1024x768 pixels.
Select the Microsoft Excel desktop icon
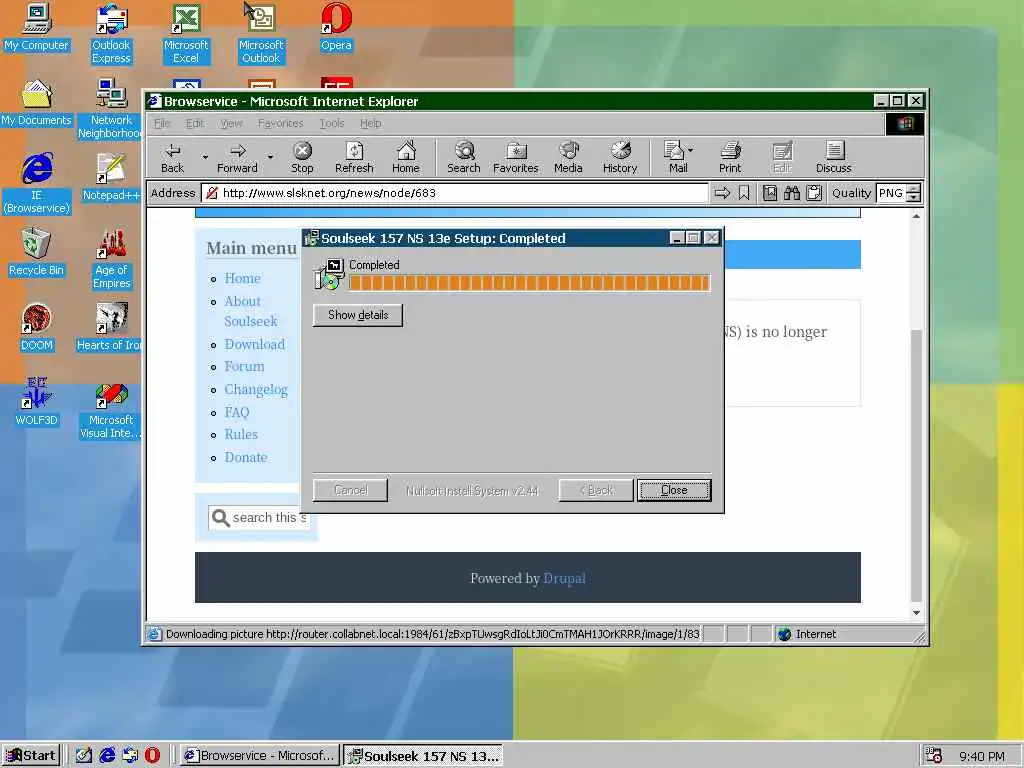[186, 34]
